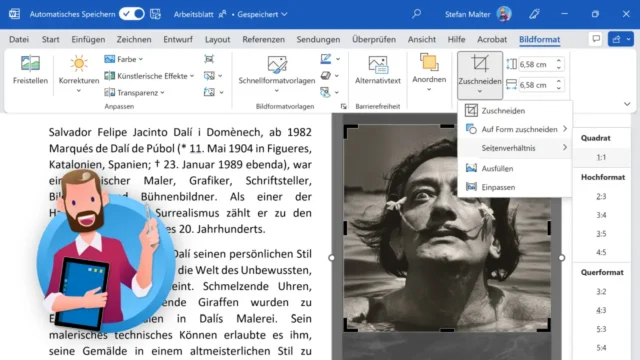
Task: Click the Word app icon
Action: click(15, 14)
